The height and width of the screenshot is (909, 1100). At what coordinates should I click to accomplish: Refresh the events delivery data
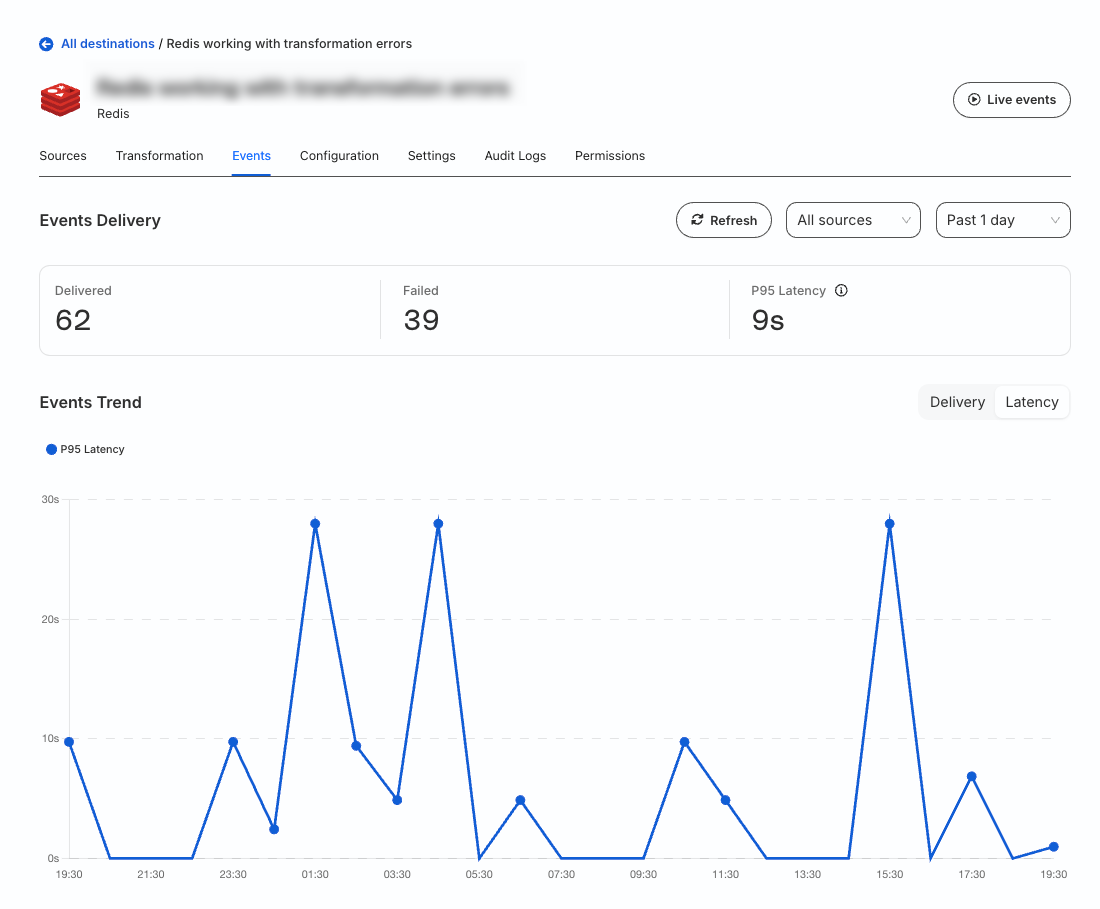pos(724,220)
